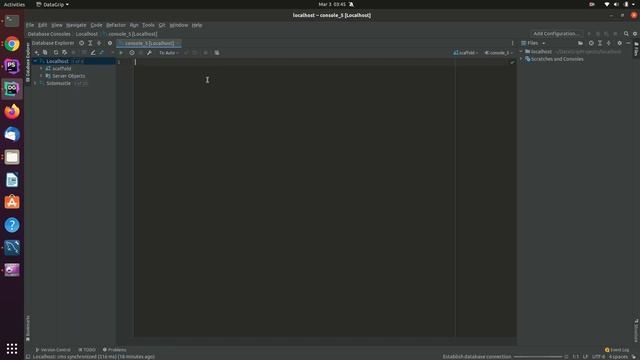Click the UTF-8 encoding status entry
The width and height of the screenshot is (640, 360).
tap(598, 357)
